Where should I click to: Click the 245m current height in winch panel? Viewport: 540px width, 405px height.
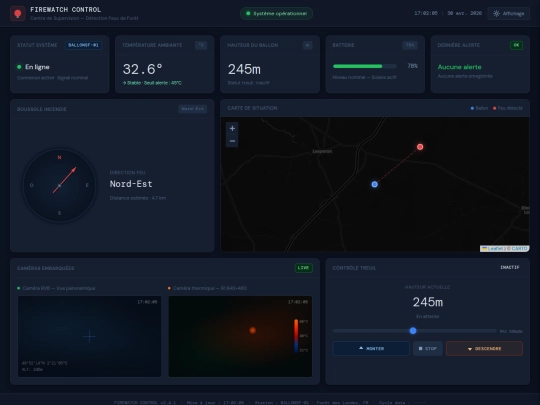(428, 302)
